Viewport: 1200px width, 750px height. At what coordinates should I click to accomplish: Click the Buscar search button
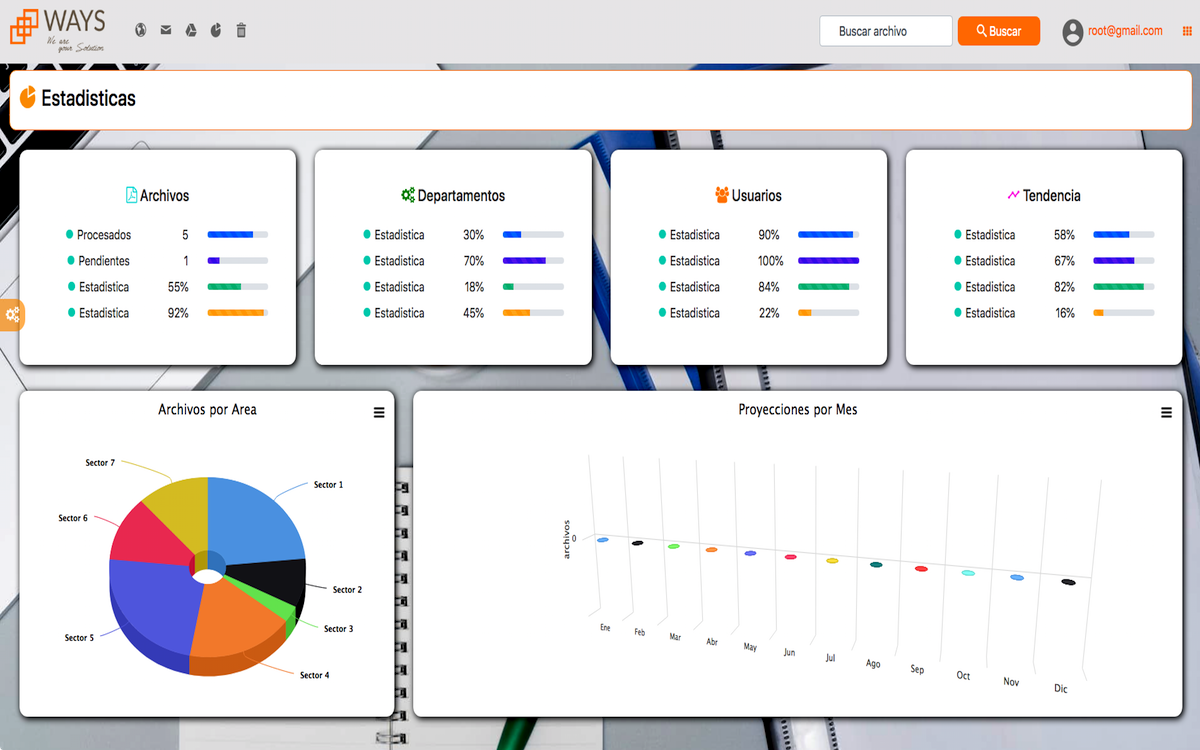pyautogui.click(x=998, y=31)
